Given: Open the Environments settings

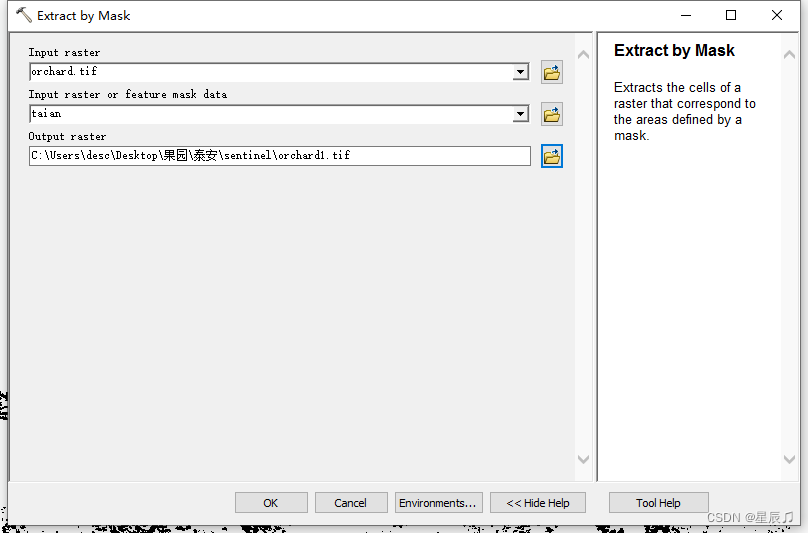Looking at the screenshot, I should coord(439,503).
